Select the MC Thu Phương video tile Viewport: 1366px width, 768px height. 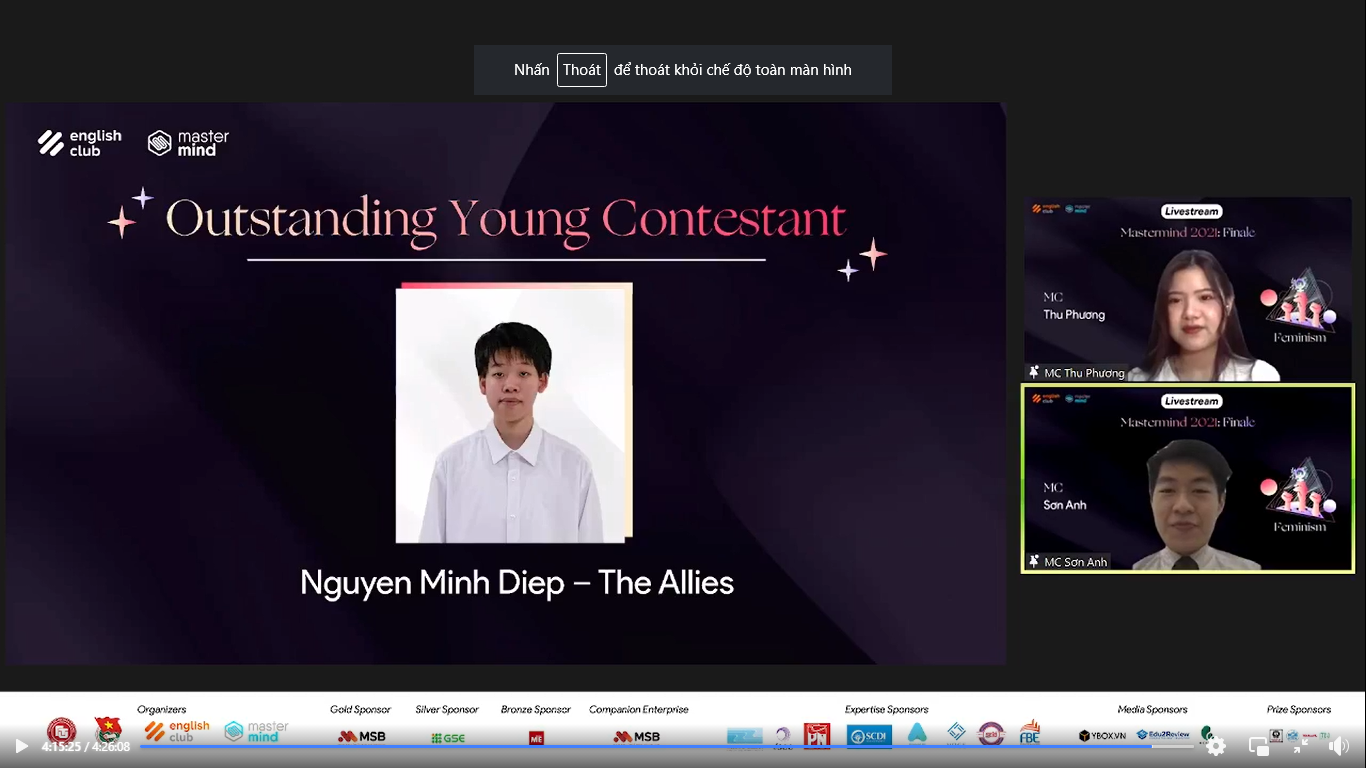click(1187, 289)
